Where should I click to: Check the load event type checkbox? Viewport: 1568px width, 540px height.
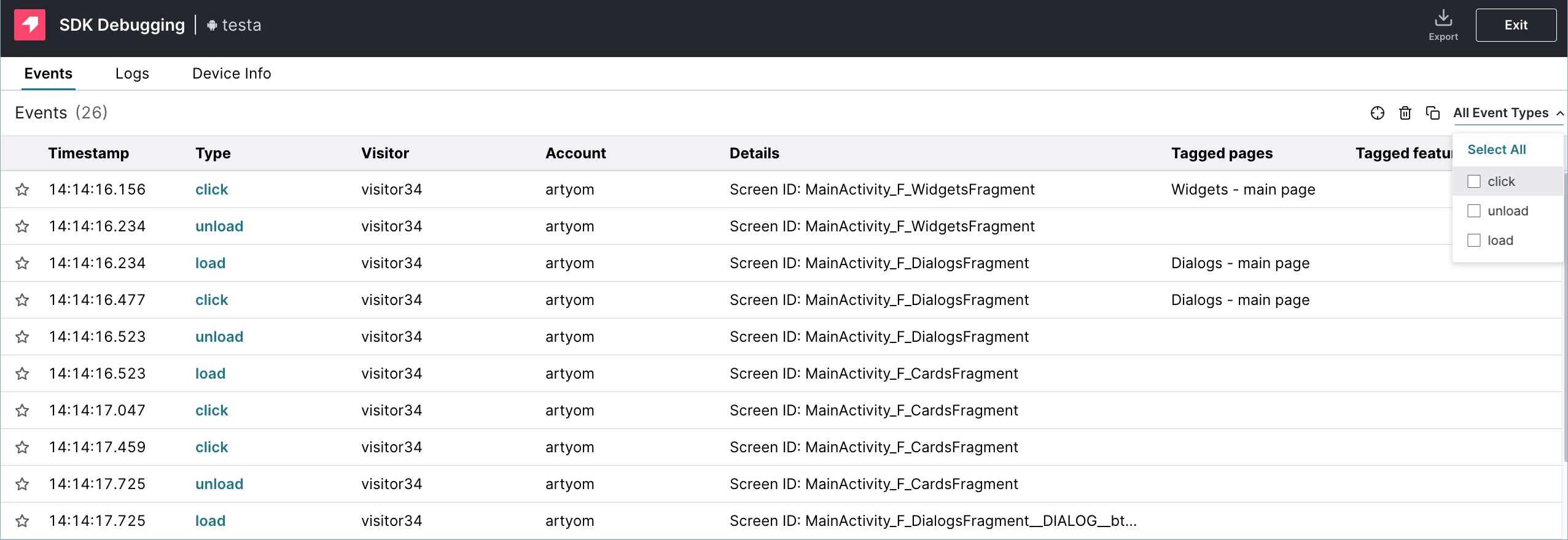click(1474, 241)
